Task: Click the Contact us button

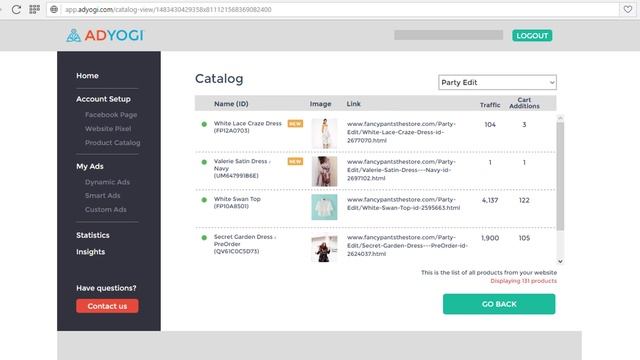Action: pyautogui.click(x=107, y=306)
